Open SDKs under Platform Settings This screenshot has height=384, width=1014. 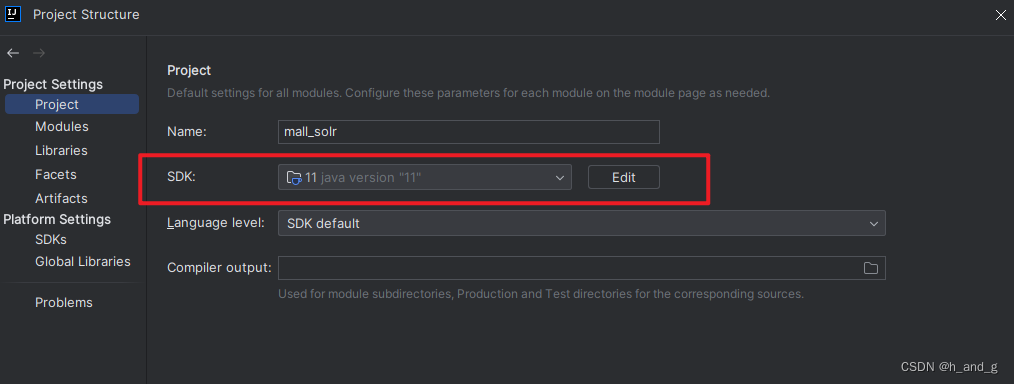click(x=51, y=239)
